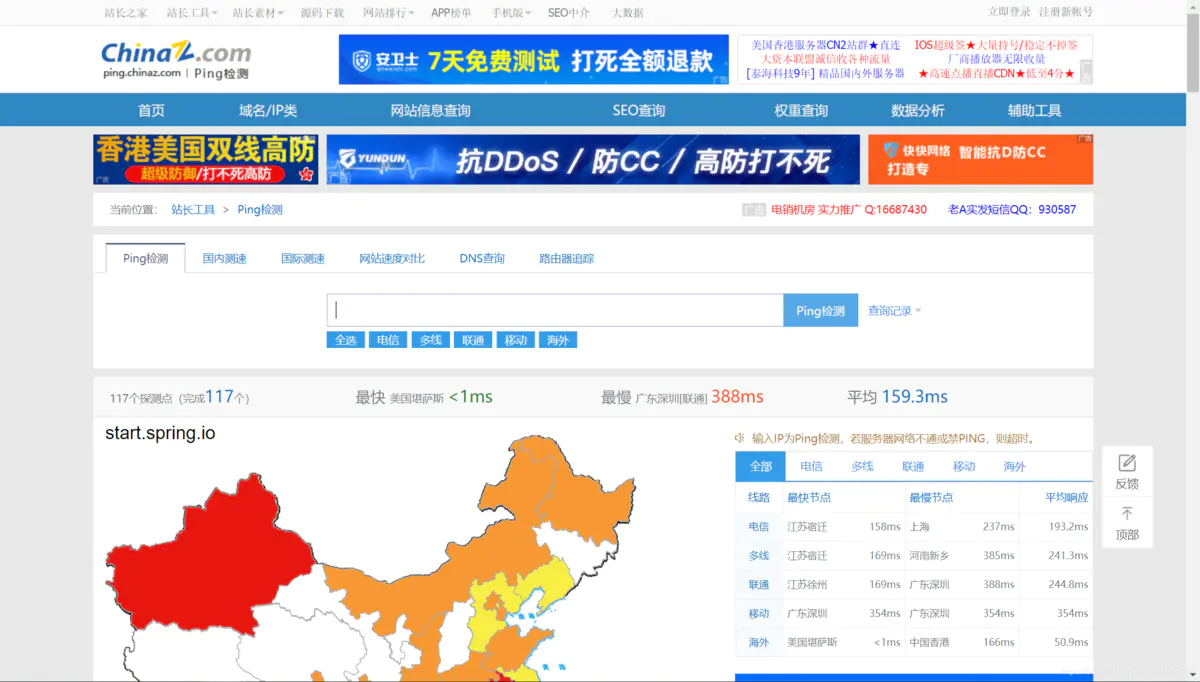Click the 快快网络 智能抗D防CC ad
This screenshot has width=1200, height=682.
point(980,160)
